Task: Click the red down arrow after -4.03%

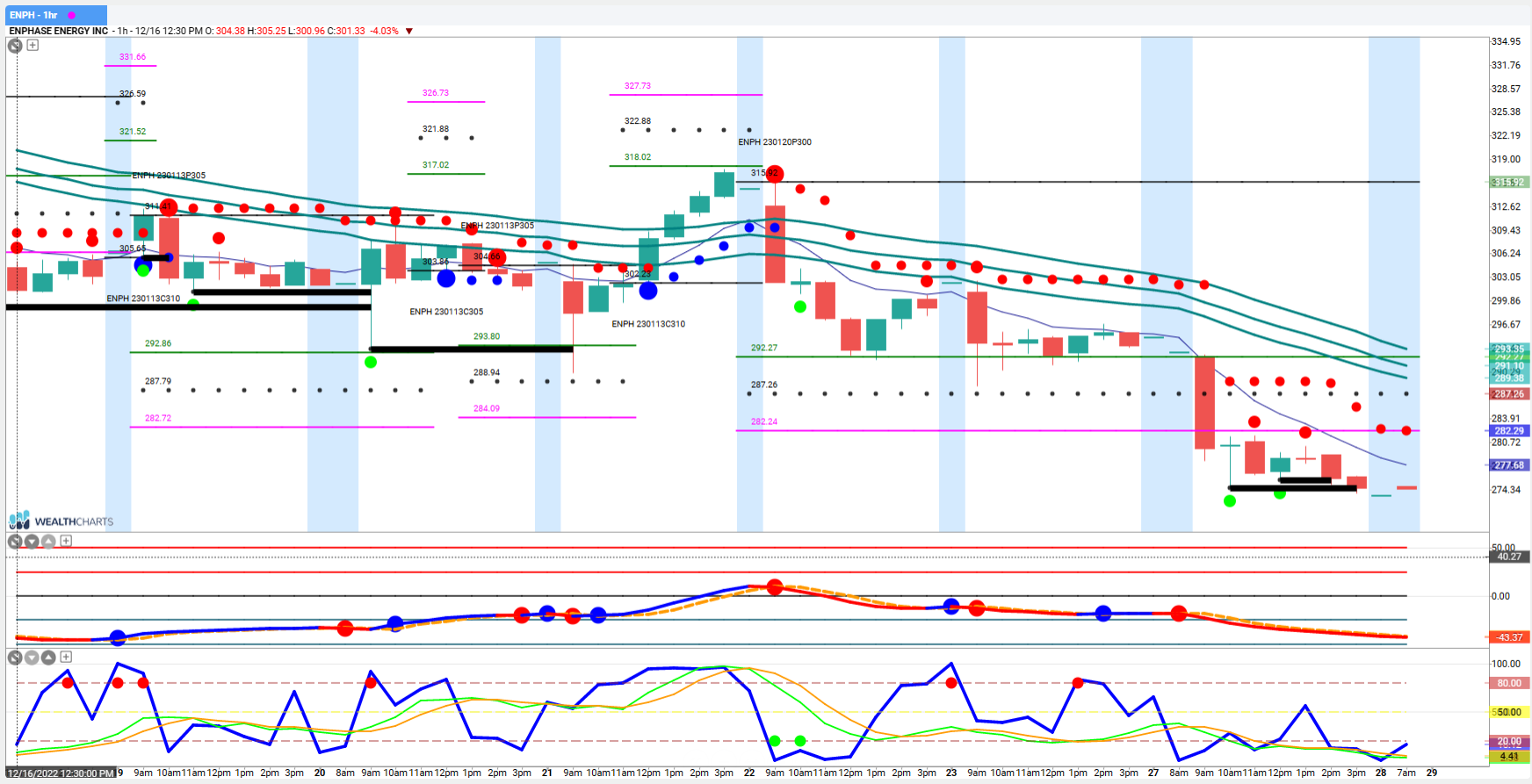Action: click(409, 32)
